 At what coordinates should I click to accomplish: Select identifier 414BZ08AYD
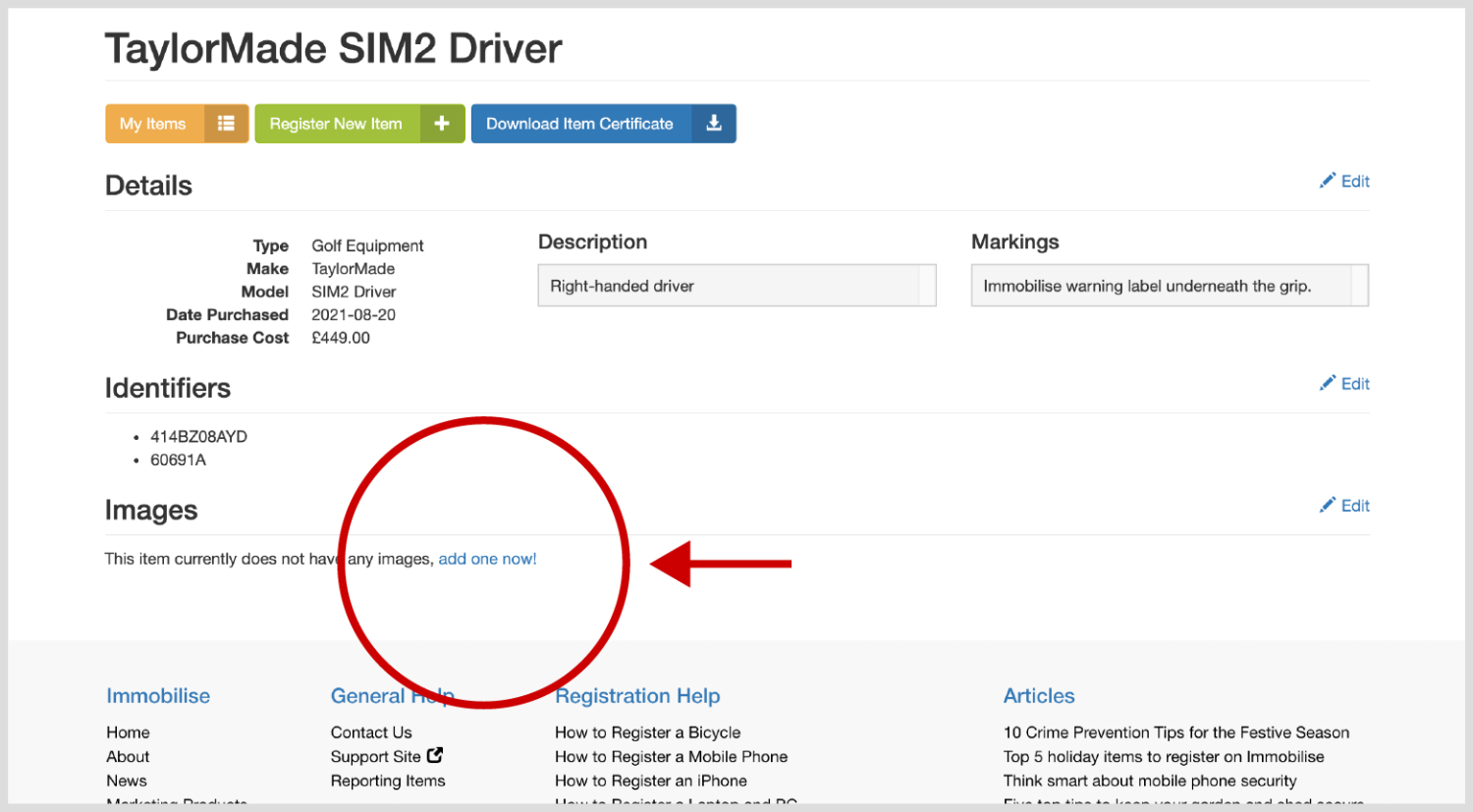tap(198, 436)
